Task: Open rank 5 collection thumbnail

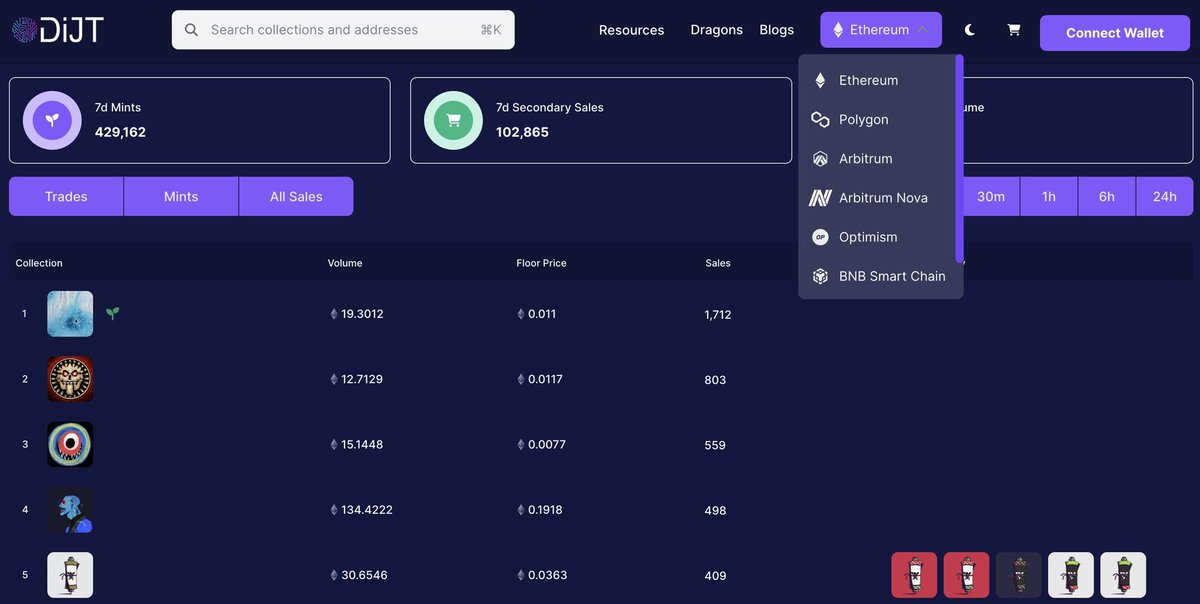Action: click(70, 575)
